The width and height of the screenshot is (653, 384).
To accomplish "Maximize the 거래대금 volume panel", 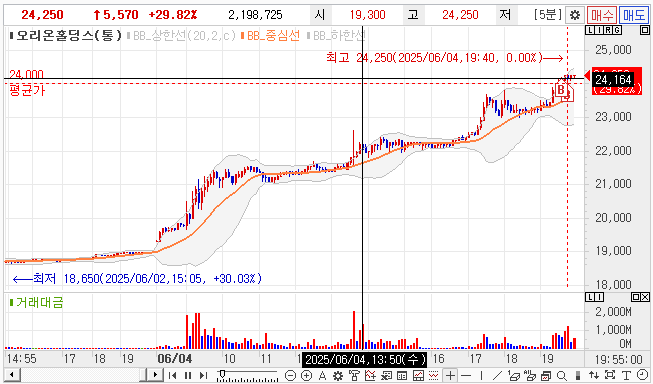I will (x=636, y=297).
